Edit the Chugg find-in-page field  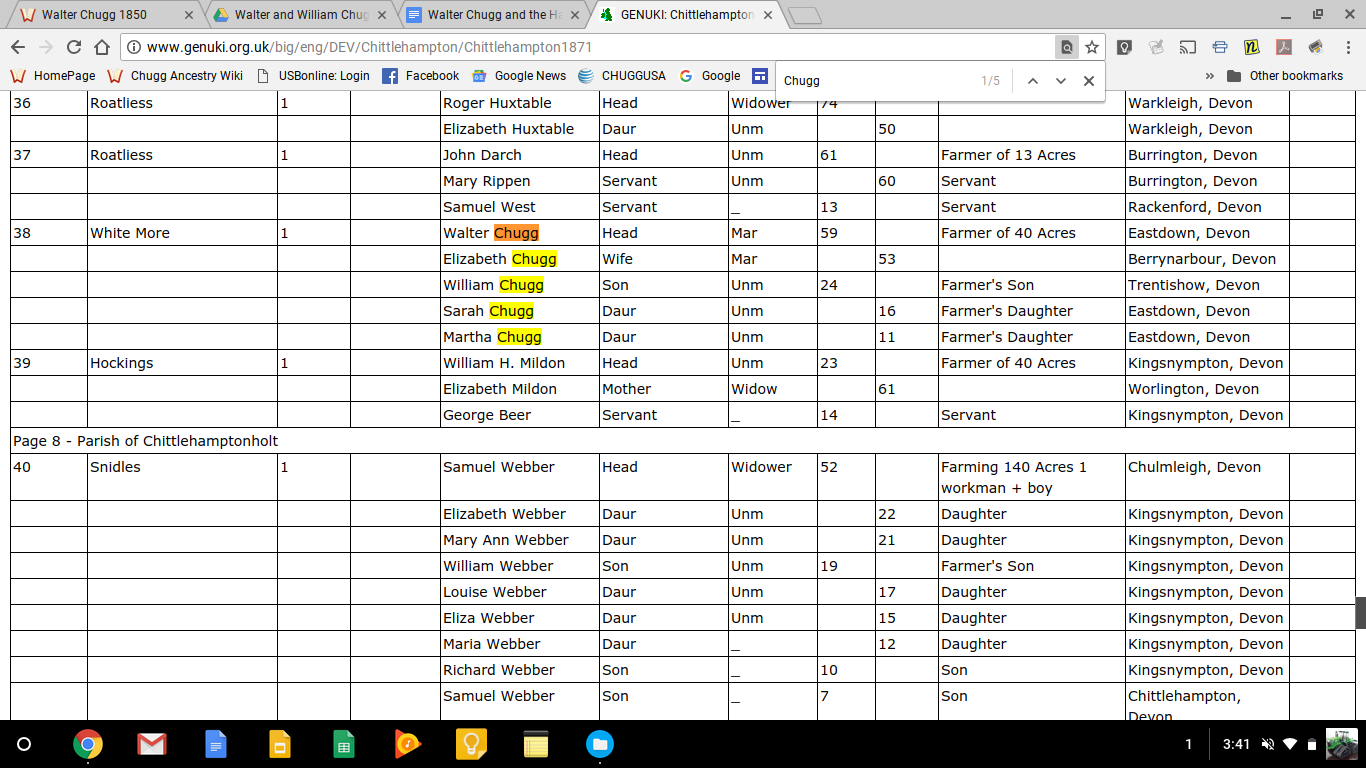[x=875, y=81]
